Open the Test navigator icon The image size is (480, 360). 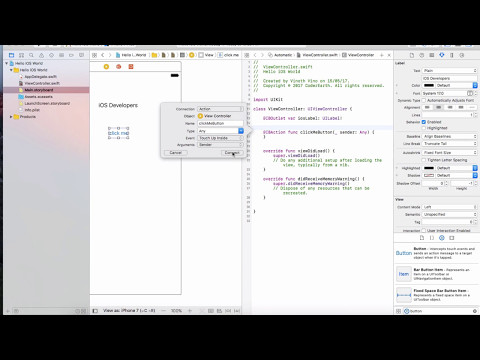(x=51, y=55)
